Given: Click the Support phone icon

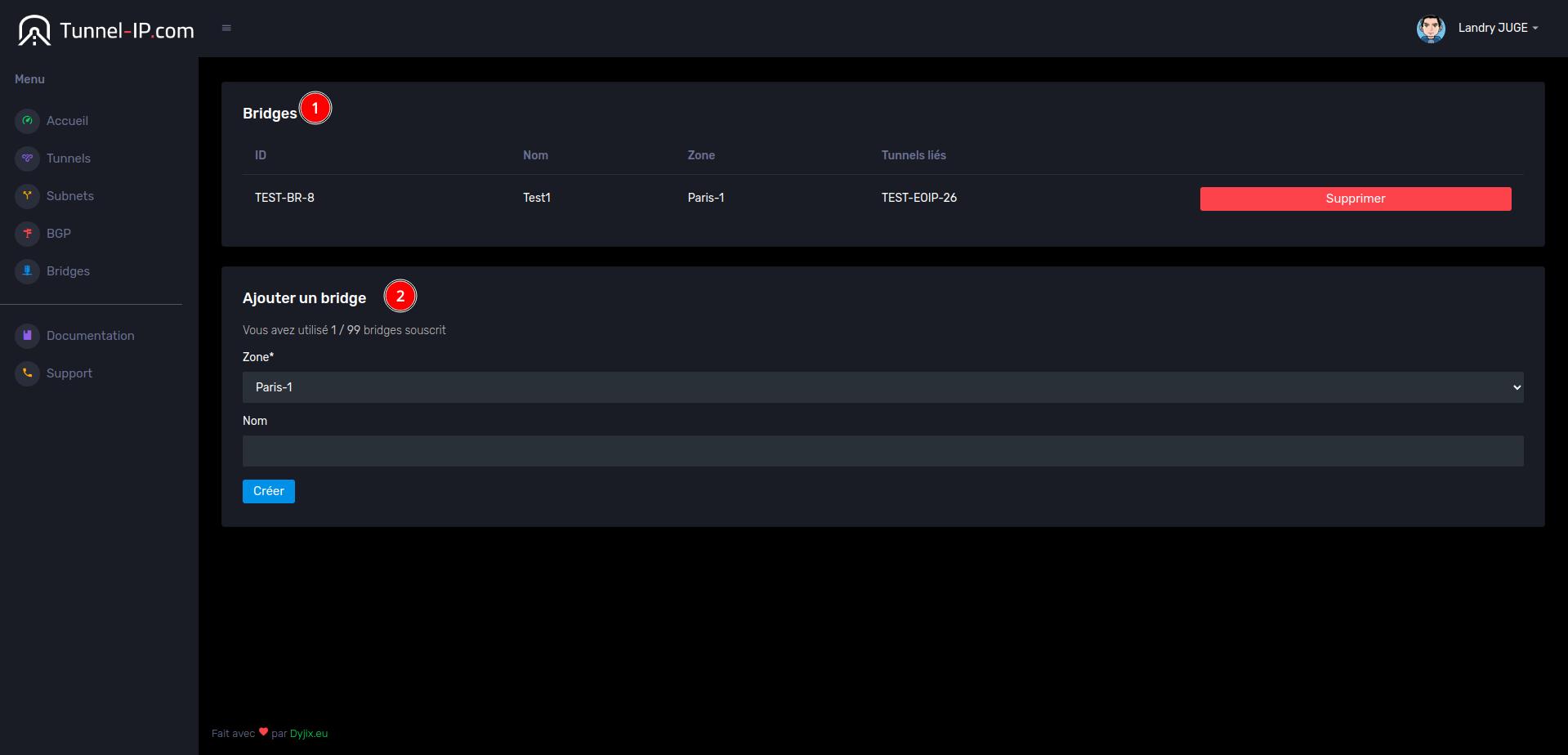Looking at the screenshot, I should pyautogui.click(x=27, y=373).
